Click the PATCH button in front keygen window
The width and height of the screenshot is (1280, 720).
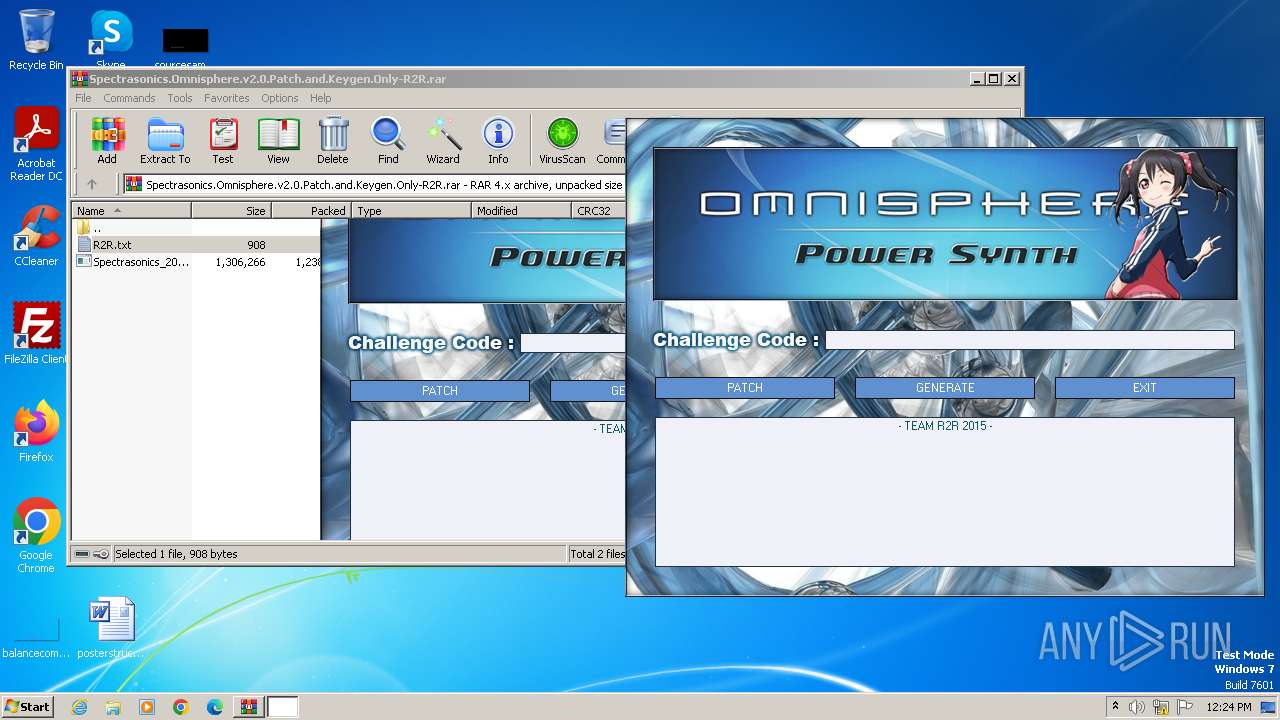point(745,388)
